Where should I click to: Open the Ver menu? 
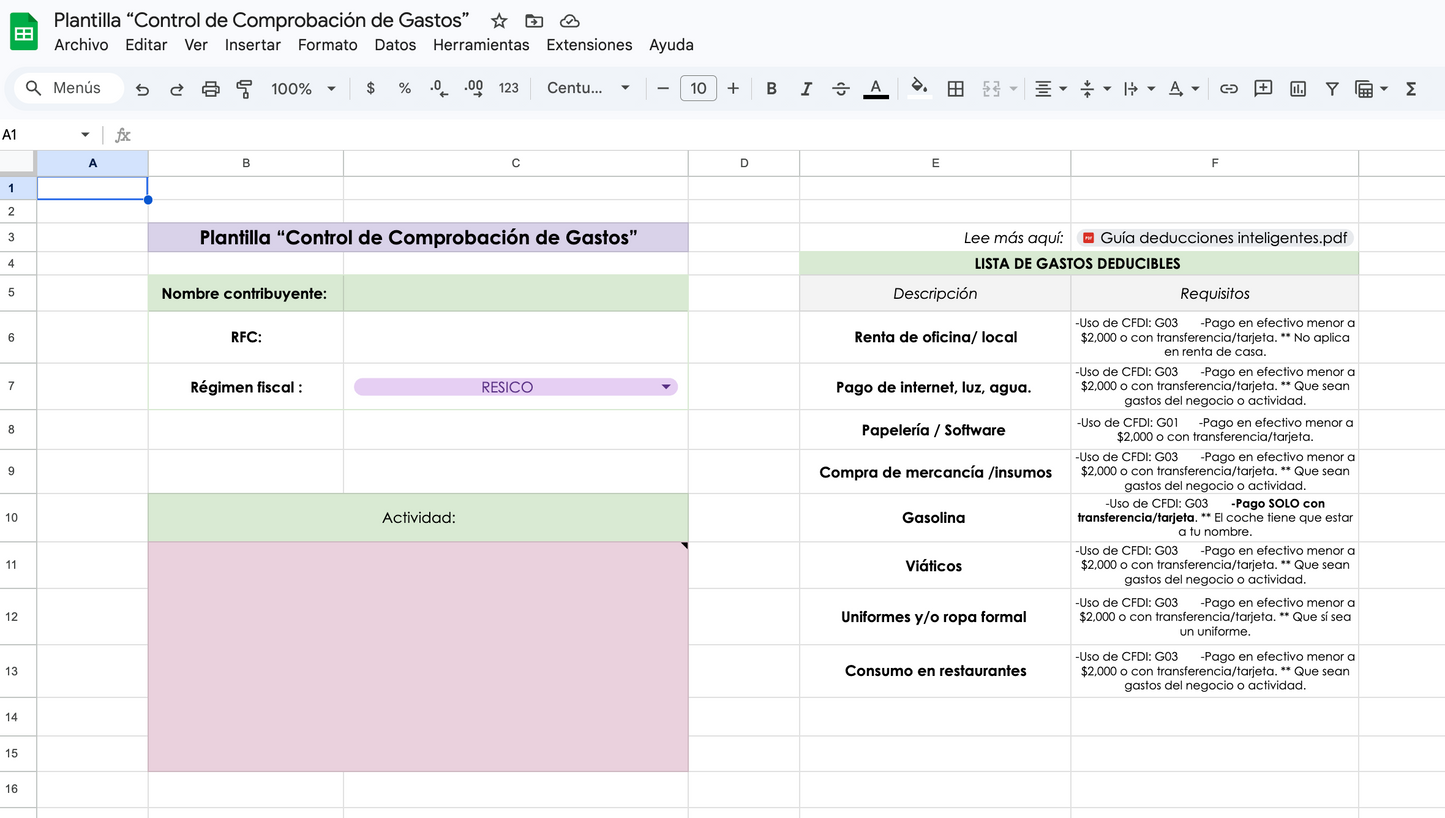pyautogui.click(x=196, y=45)
